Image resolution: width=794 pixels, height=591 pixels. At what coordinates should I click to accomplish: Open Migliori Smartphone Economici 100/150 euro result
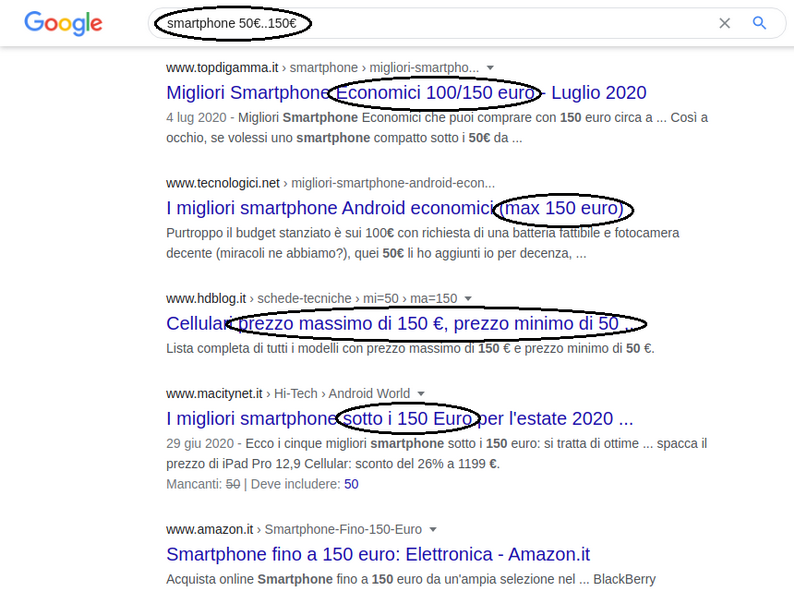point(406,93)
